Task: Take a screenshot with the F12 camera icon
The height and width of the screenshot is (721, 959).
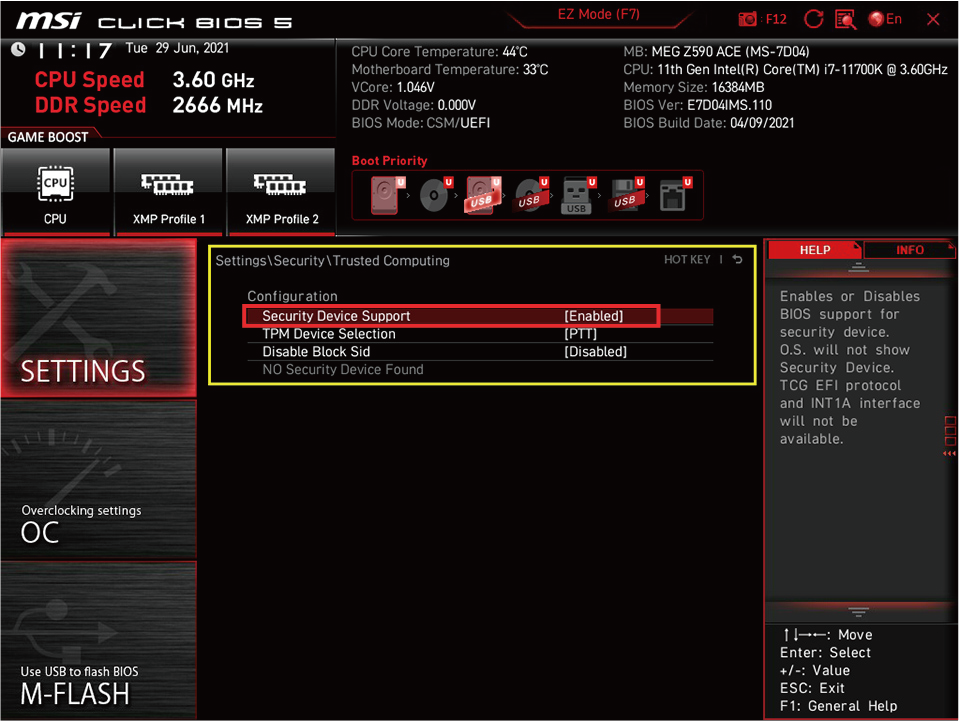Action: (762, 19)
